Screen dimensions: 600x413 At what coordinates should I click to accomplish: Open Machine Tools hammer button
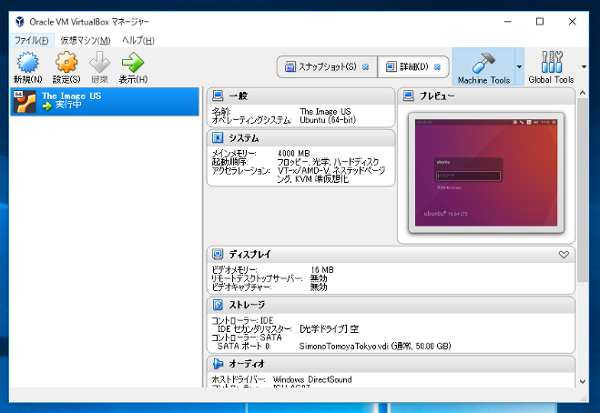[484, 67]
